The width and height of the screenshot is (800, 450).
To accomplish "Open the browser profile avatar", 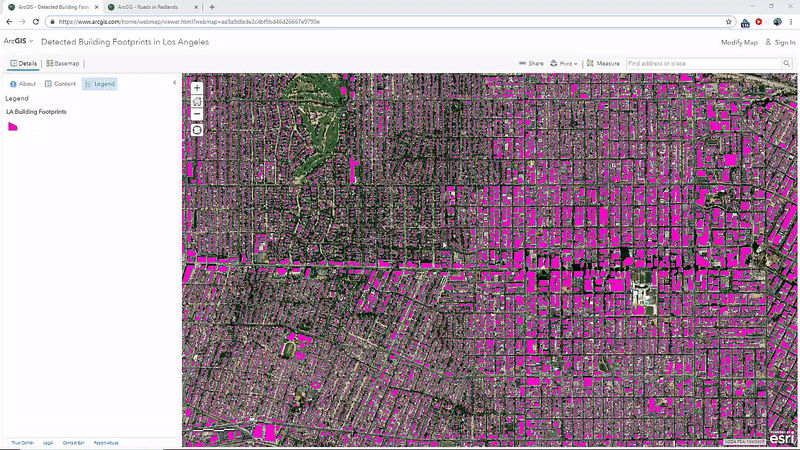I will (x=778, y=22).
